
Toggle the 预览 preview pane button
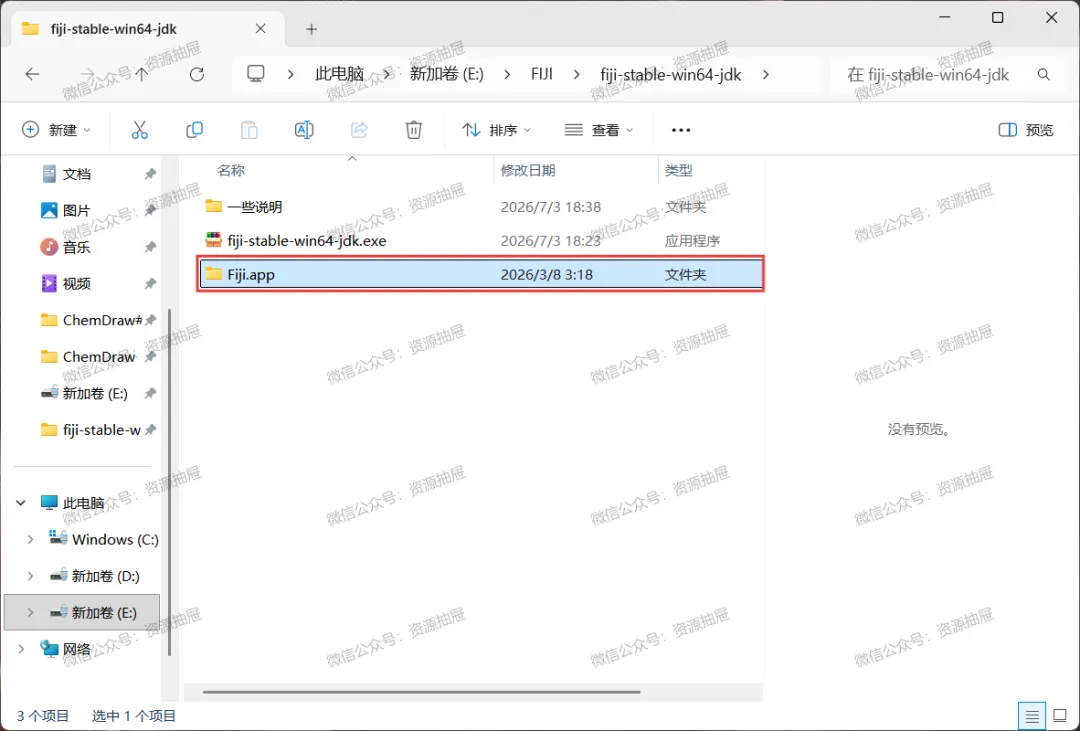pos(1026,130)
